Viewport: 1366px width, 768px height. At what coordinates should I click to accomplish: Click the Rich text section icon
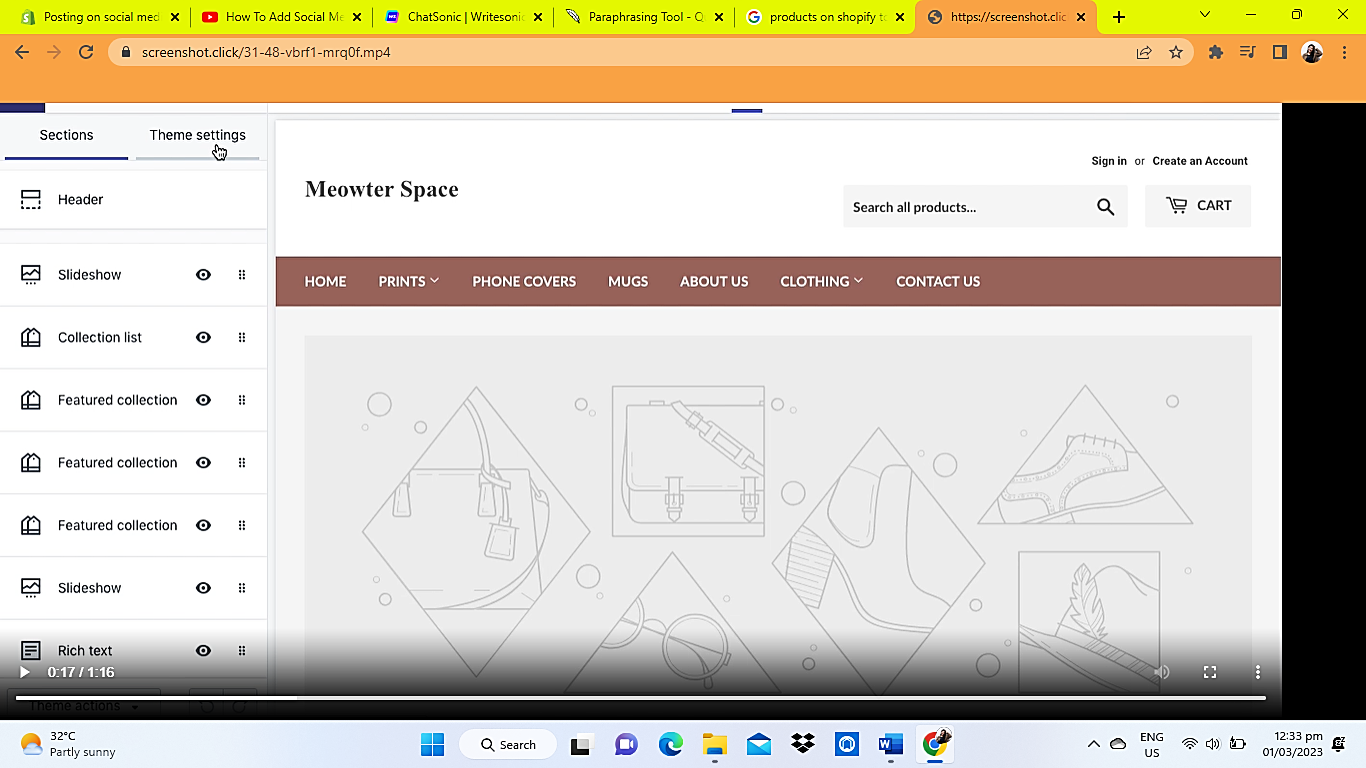31,651
